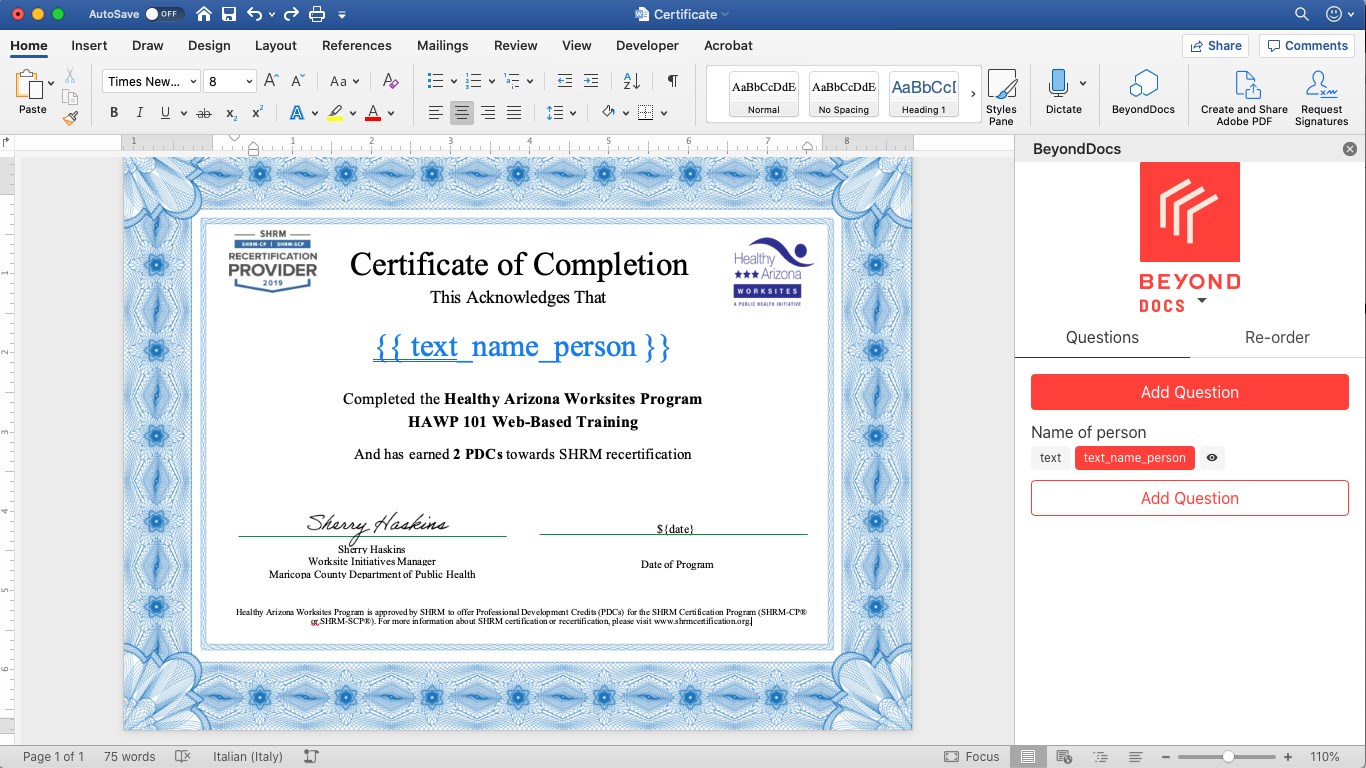Open the BeyondDocs add-in from the ribbon
Viewport: 1366px width, 768px height.
pyautogui.click(x=1143, y=94)
